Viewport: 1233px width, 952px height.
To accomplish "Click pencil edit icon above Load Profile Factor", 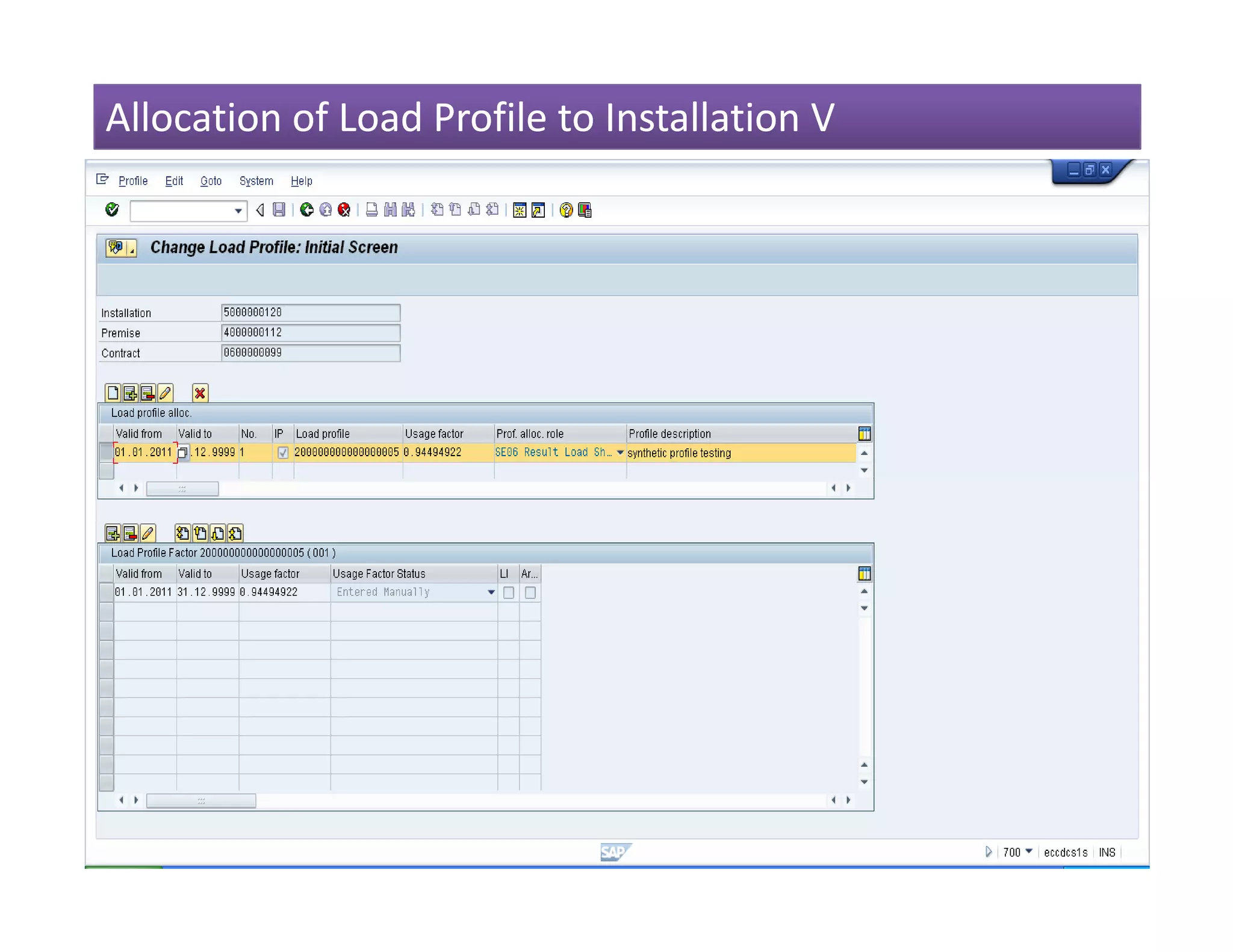I will tap(148, 533).
